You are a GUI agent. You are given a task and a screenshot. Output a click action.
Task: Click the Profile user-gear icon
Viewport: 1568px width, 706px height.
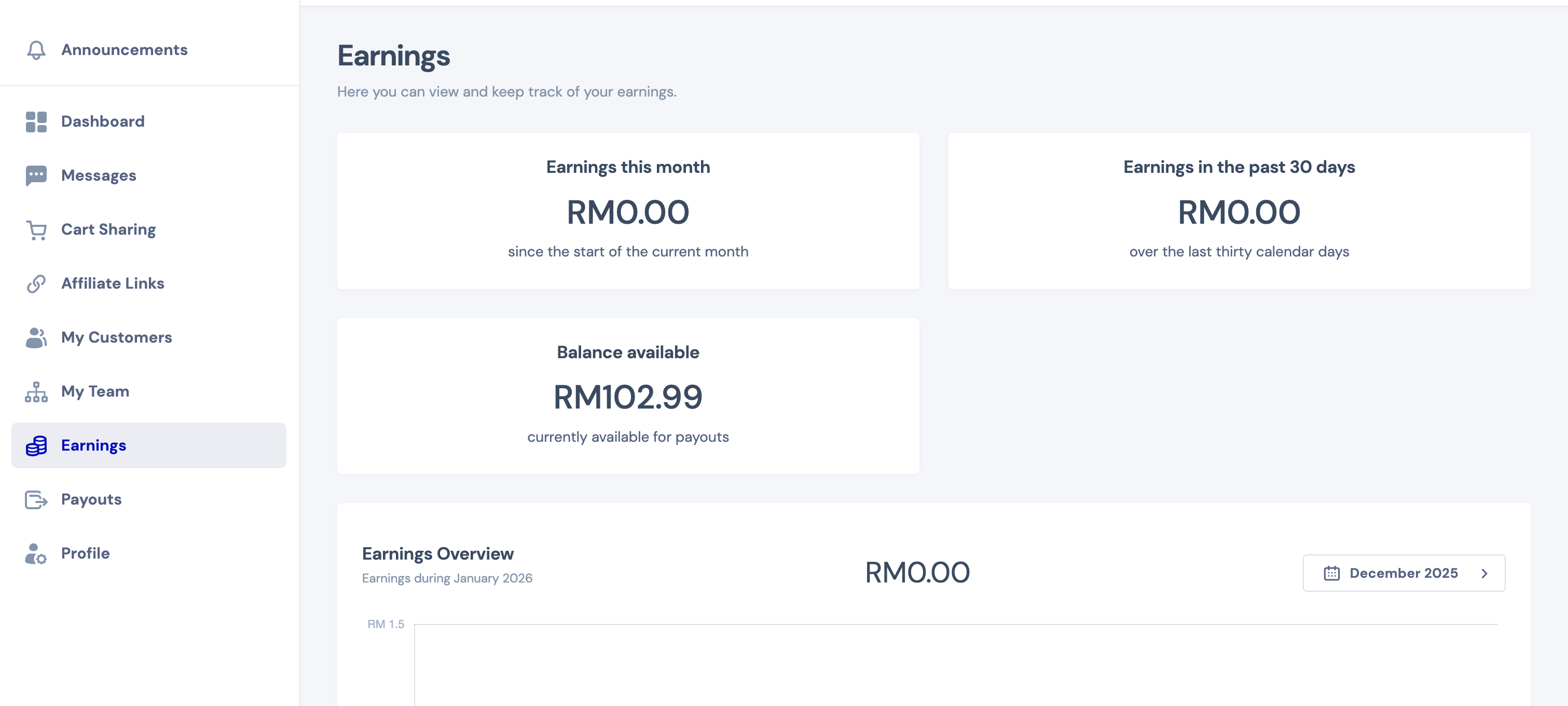click(36, 554)
